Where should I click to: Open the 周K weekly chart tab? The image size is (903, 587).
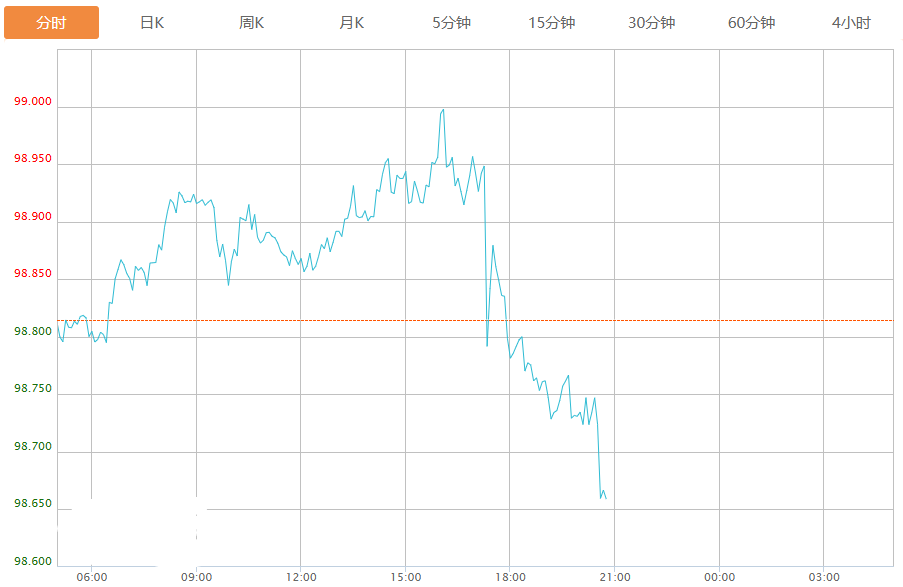(252, 22)
